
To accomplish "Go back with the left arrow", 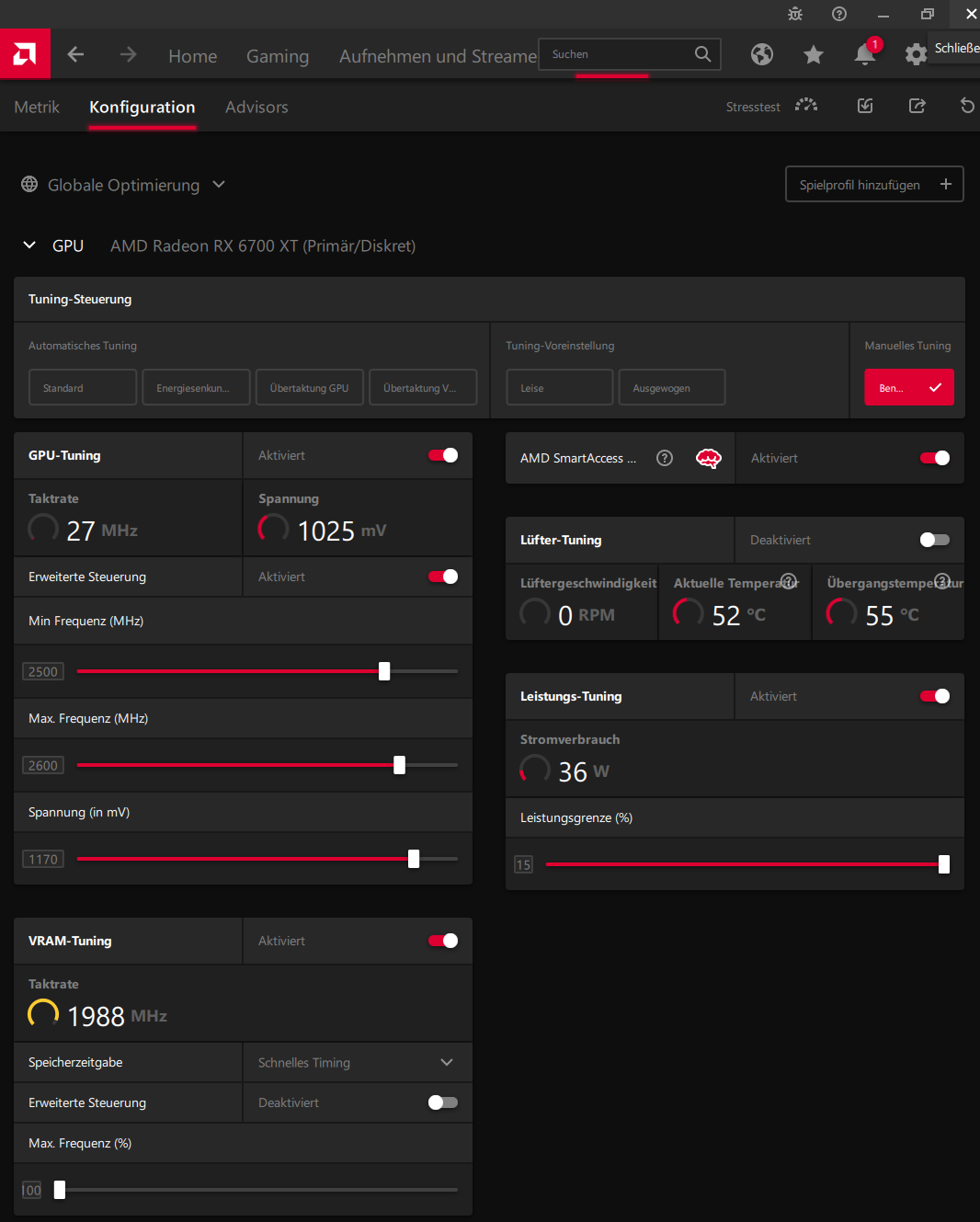I will pyautogui.click(x=75, y=55).
